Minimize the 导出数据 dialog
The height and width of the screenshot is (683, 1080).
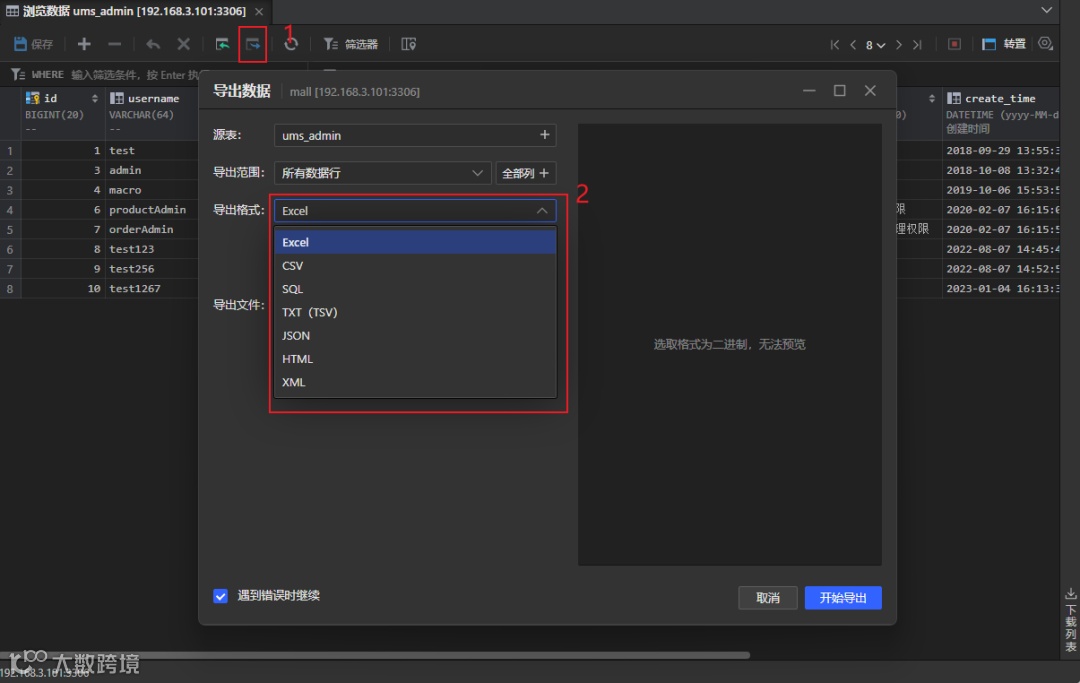tap(809, 91)
